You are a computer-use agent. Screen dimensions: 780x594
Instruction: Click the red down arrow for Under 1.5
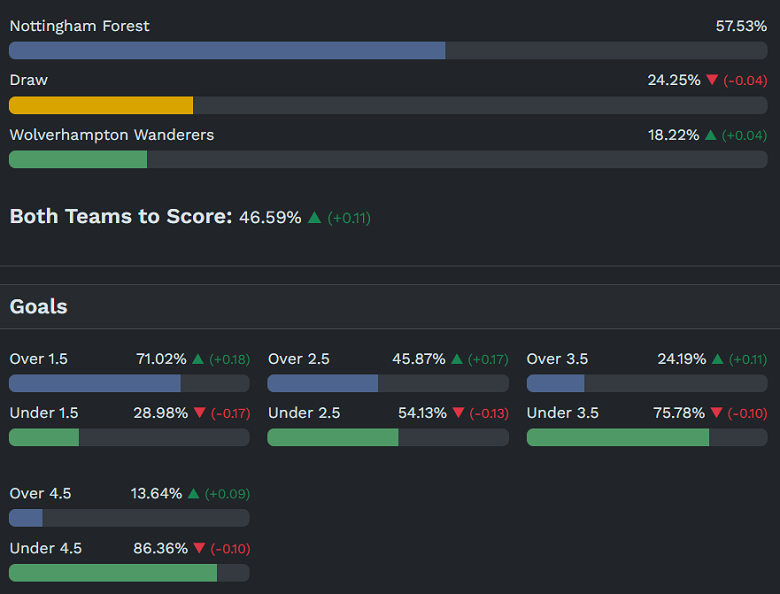point(199,413)
